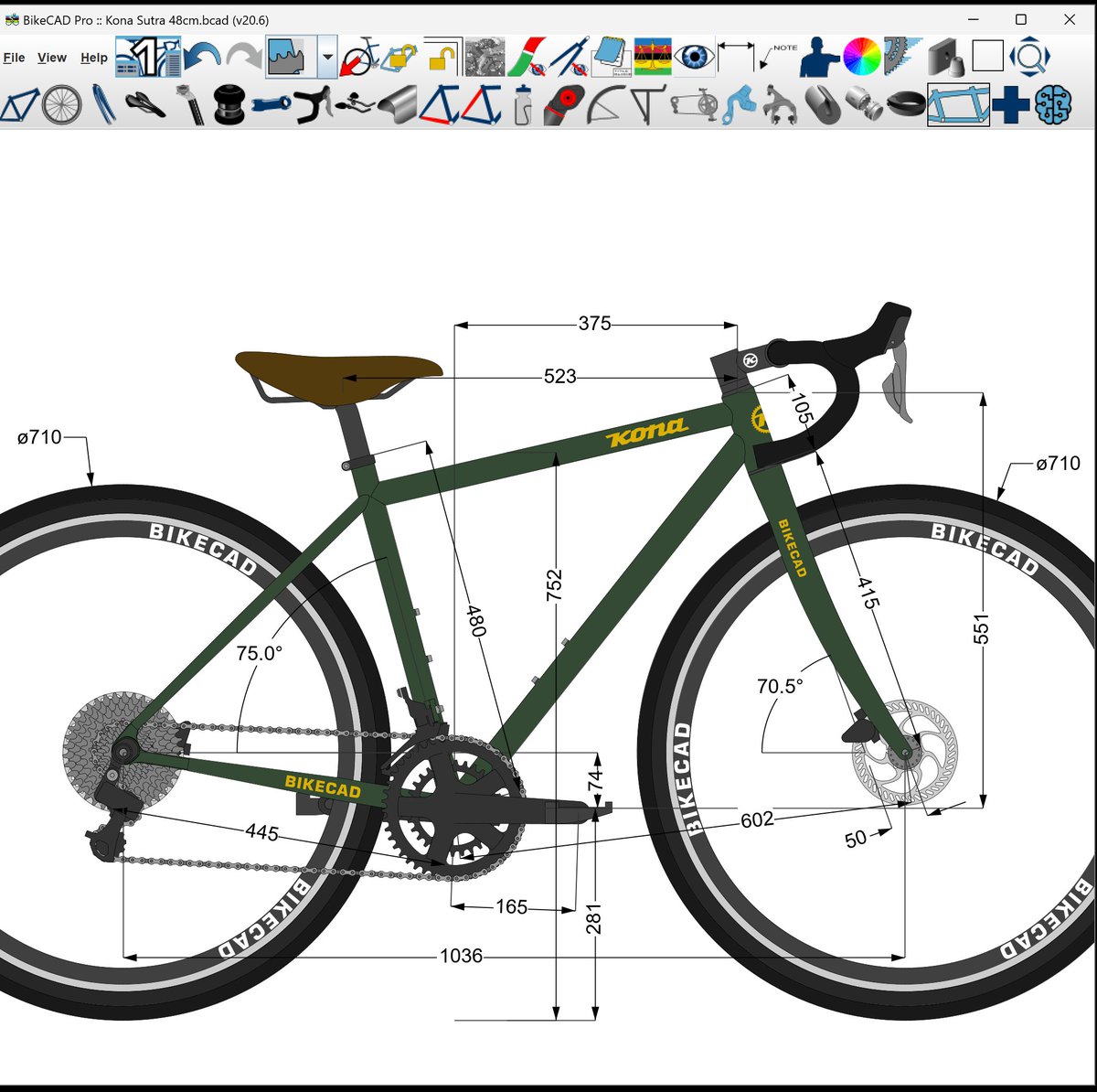
Task: Open the cyclist photo background icon
Action: (x=485, y=57)
